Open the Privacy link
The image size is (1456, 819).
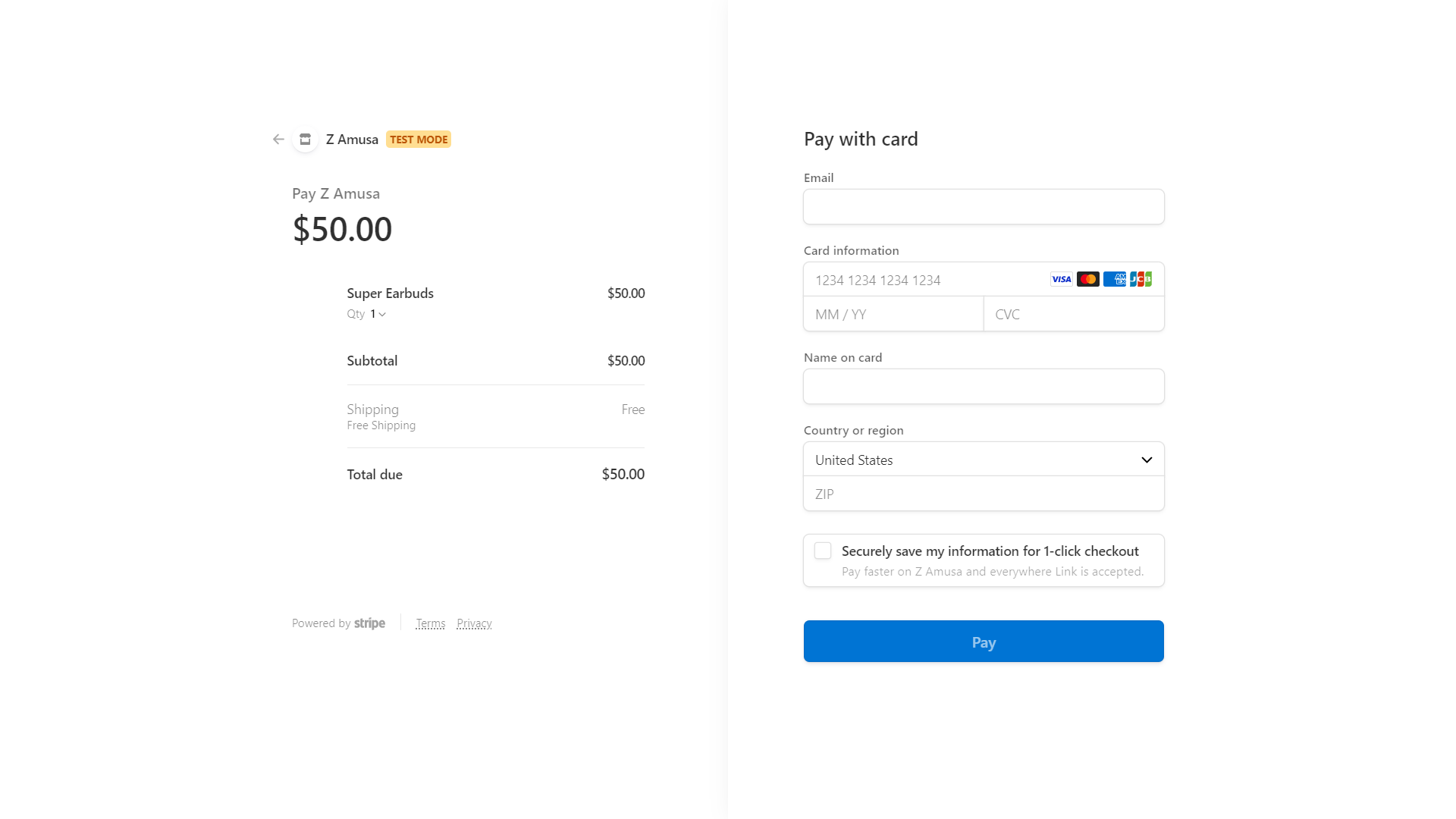click(x=474, y=623)
